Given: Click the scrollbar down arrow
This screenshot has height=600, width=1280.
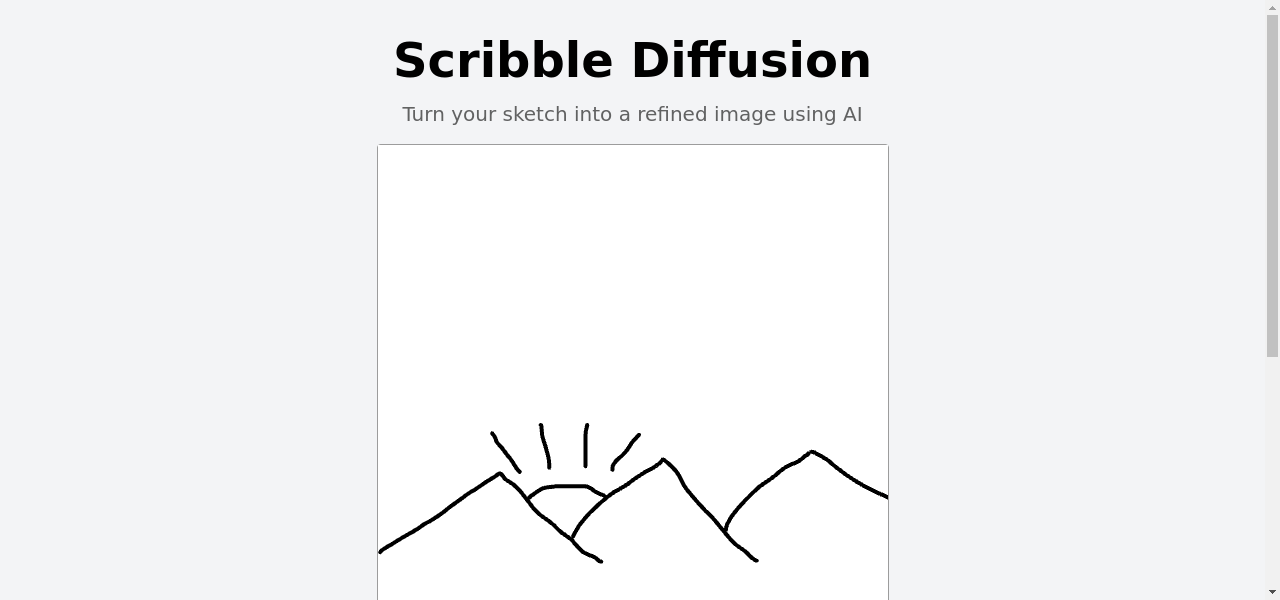Looking at the screenshot, I should coord(1272,592).
